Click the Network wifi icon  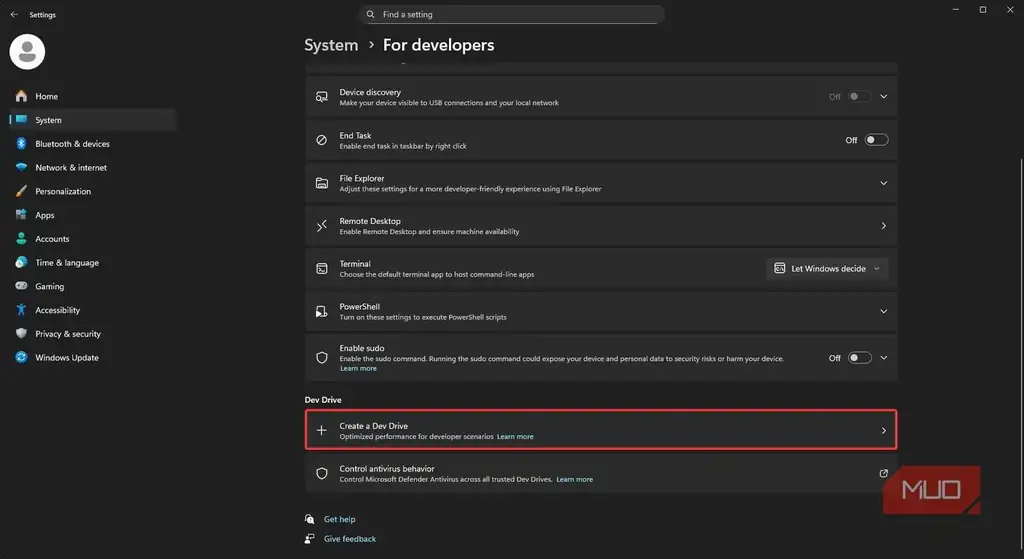tap(22, 167)
